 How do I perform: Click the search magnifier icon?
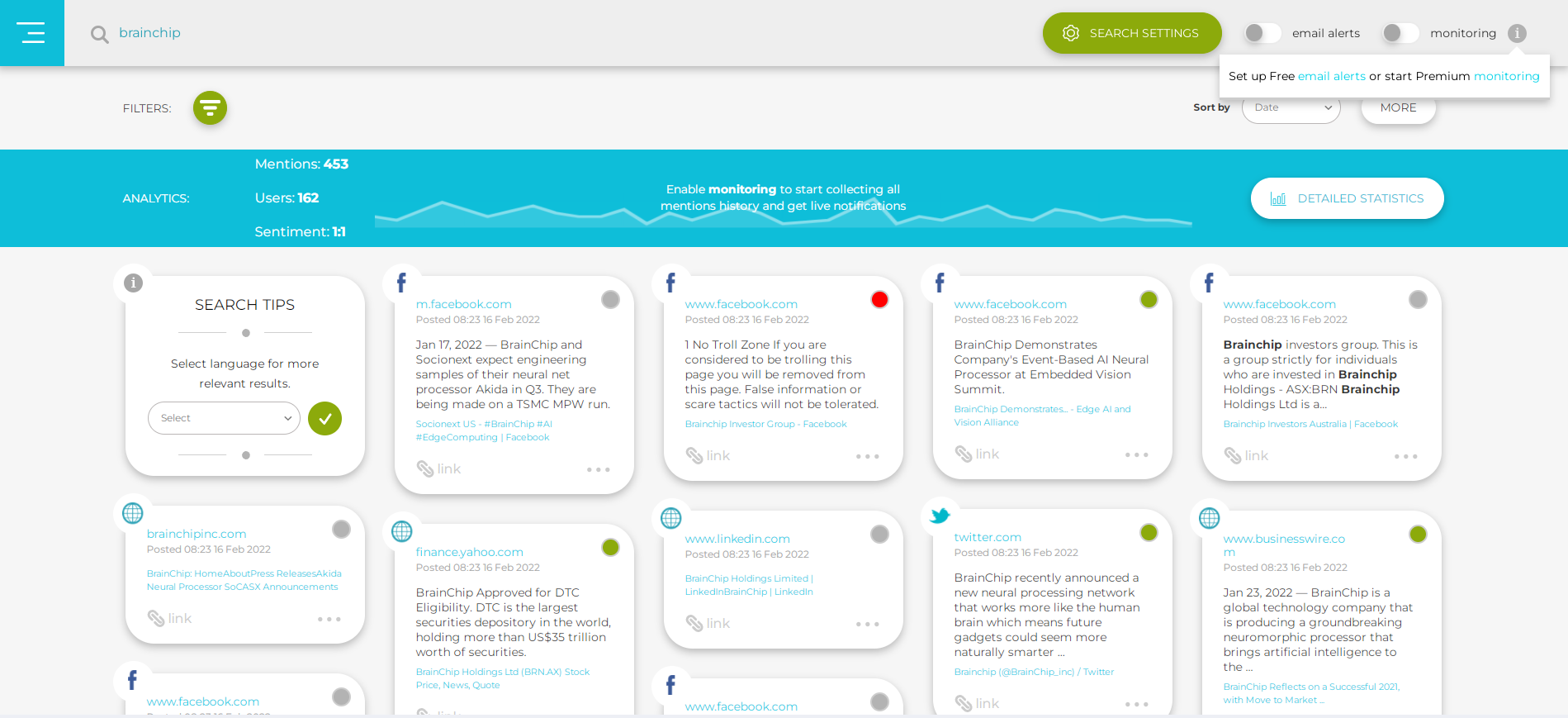coord(100,34)
